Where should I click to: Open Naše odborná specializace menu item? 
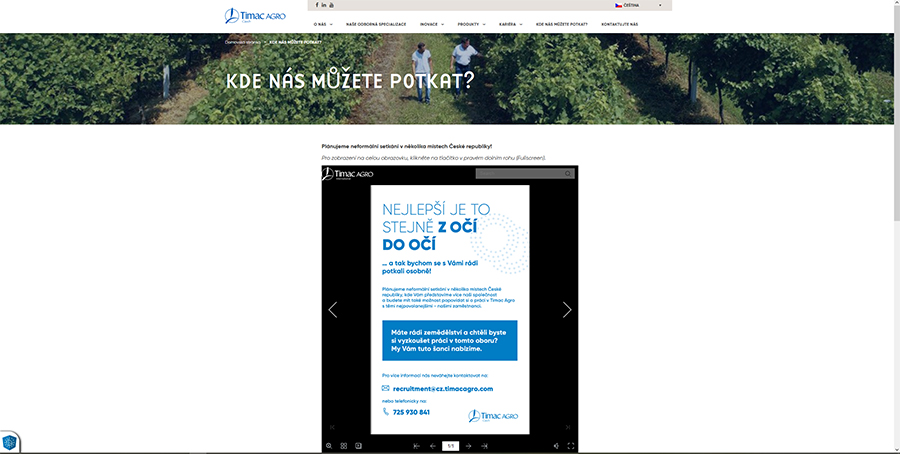point(375,23)
